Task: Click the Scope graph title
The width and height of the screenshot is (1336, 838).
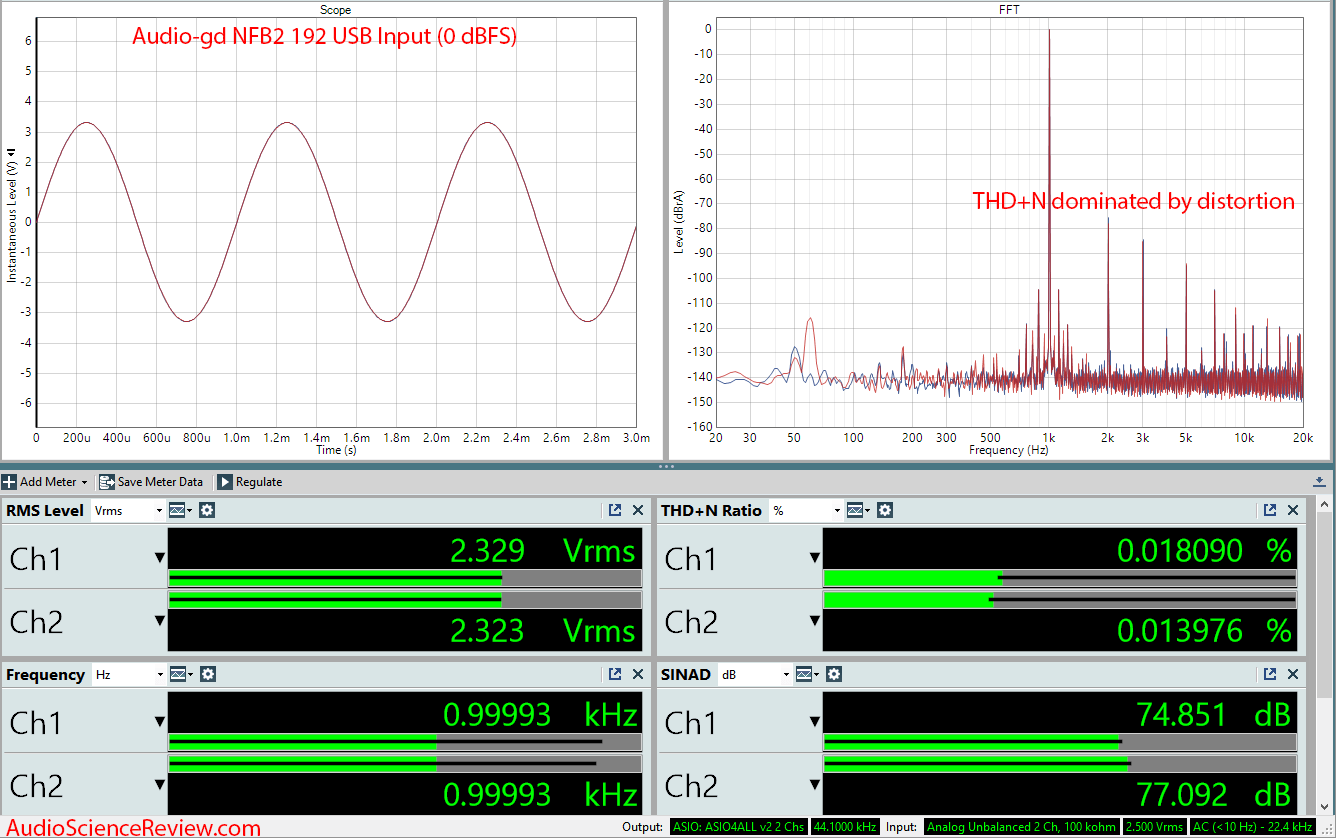Action: point(334,9)
